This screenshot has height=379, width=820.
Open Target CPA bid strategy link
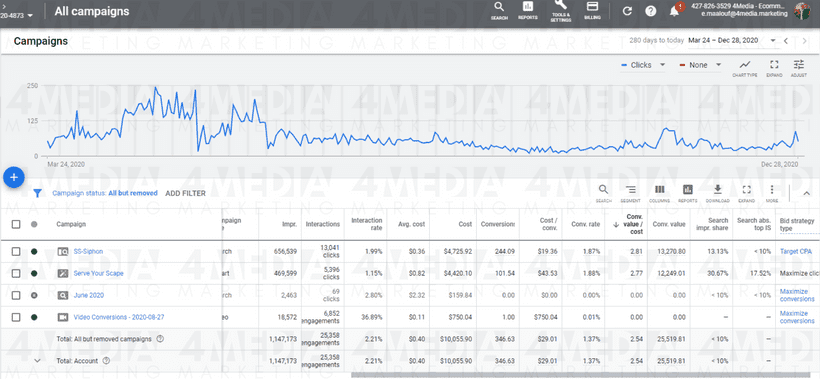click(796, 251)
